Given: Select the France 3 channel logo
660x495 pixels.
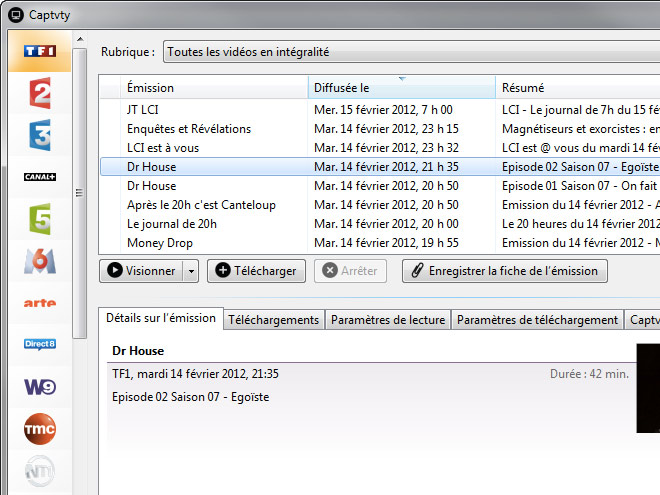Looking at the screenshot, I should [x=40, y=135].
